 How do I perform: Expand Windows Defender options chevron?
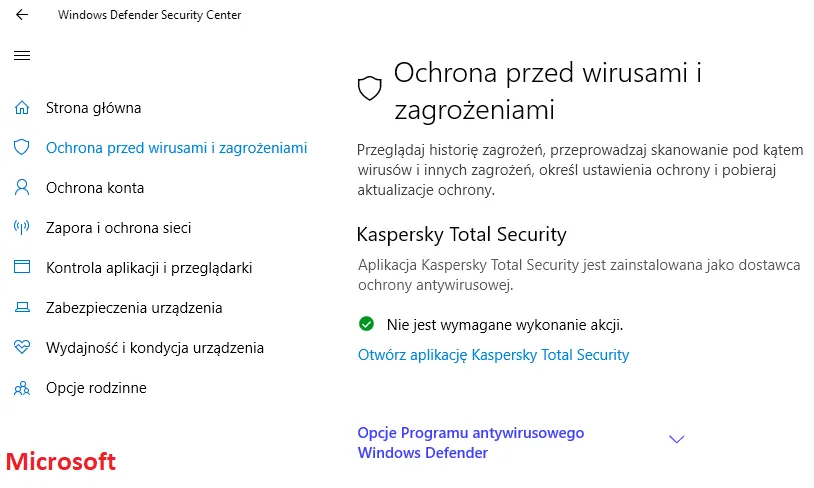tap(677, 439)
